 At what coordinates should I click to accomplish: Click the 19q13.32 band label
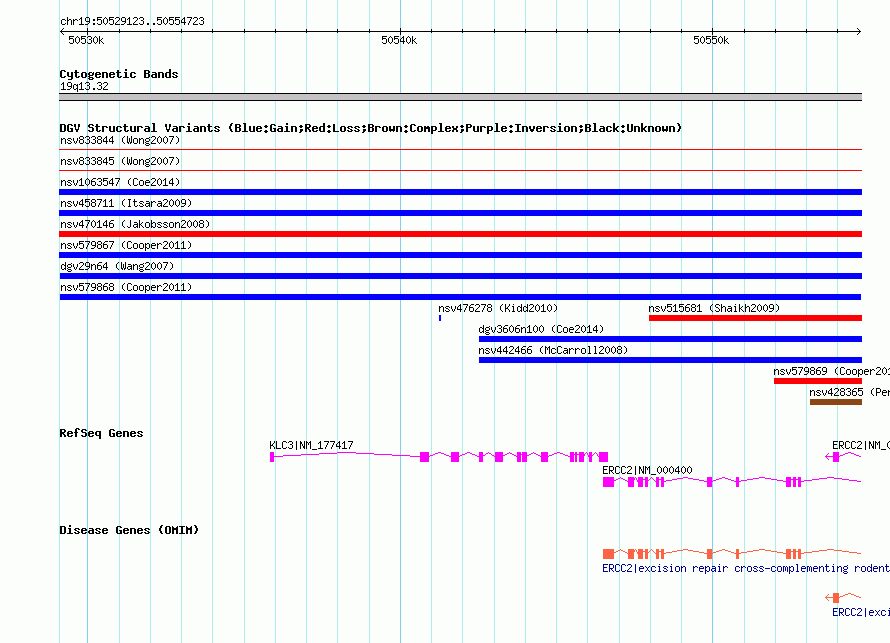pyautogui.click(x=84, y=86)
